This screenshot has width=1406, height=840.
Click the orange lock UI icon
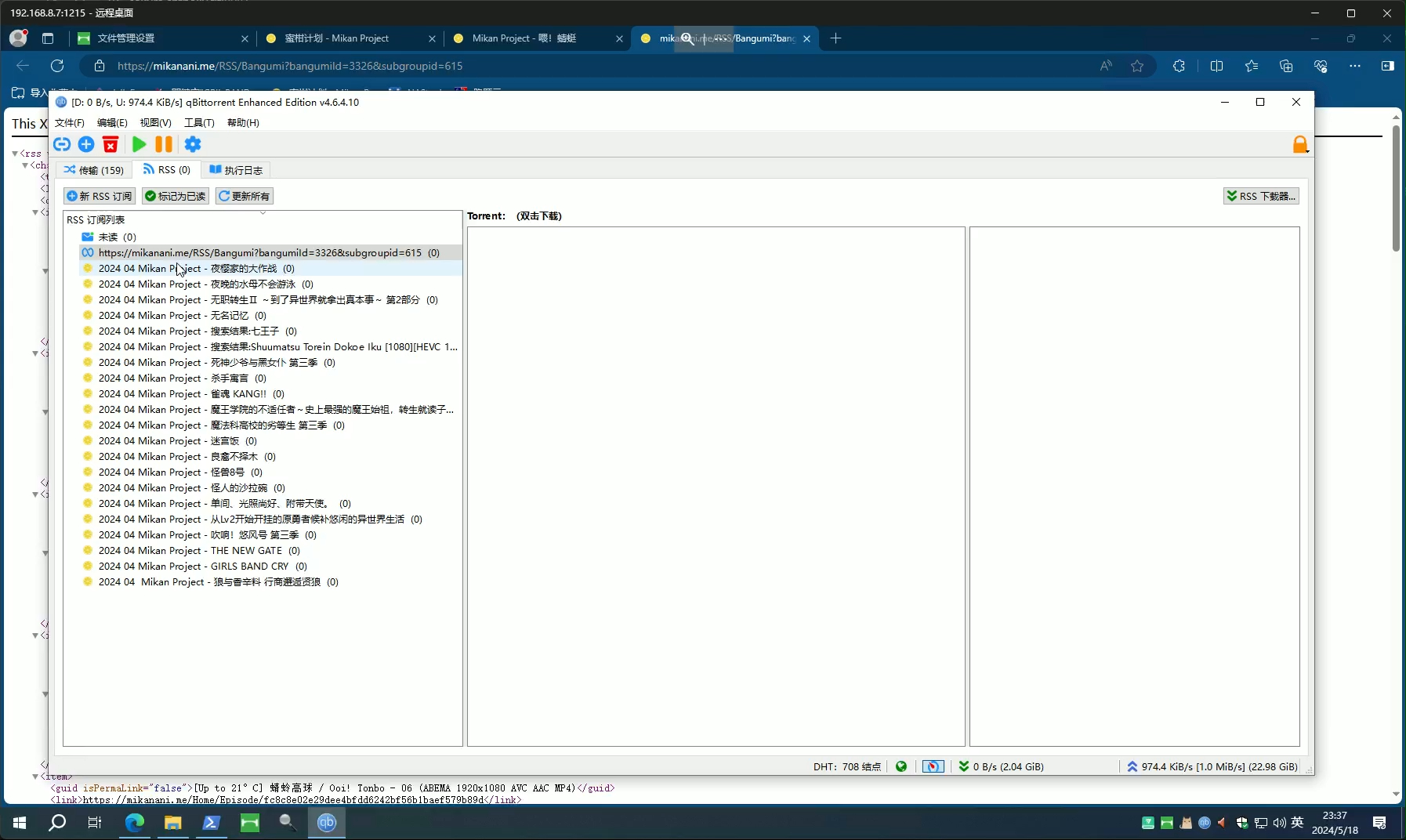[1299, 144]
